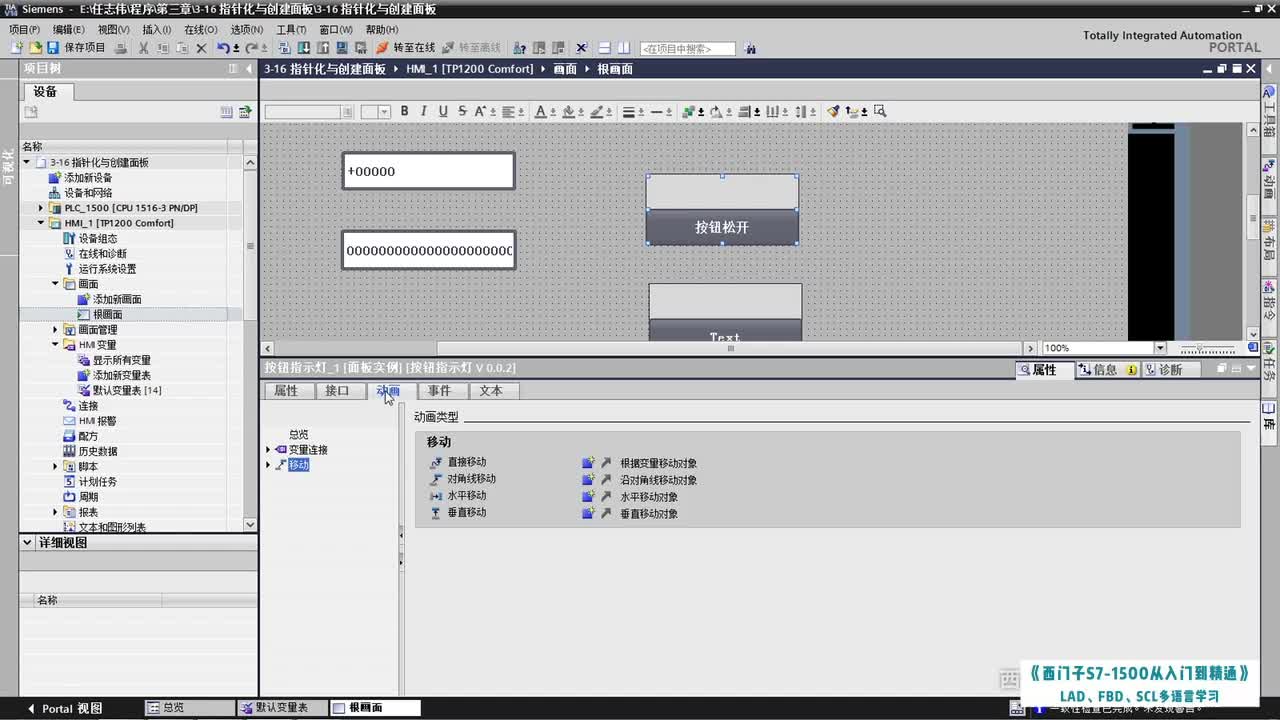The height and width of the screenshot is (720, 1280).
Task: Select 历史数据 tree item
Action: pos(98,451)
